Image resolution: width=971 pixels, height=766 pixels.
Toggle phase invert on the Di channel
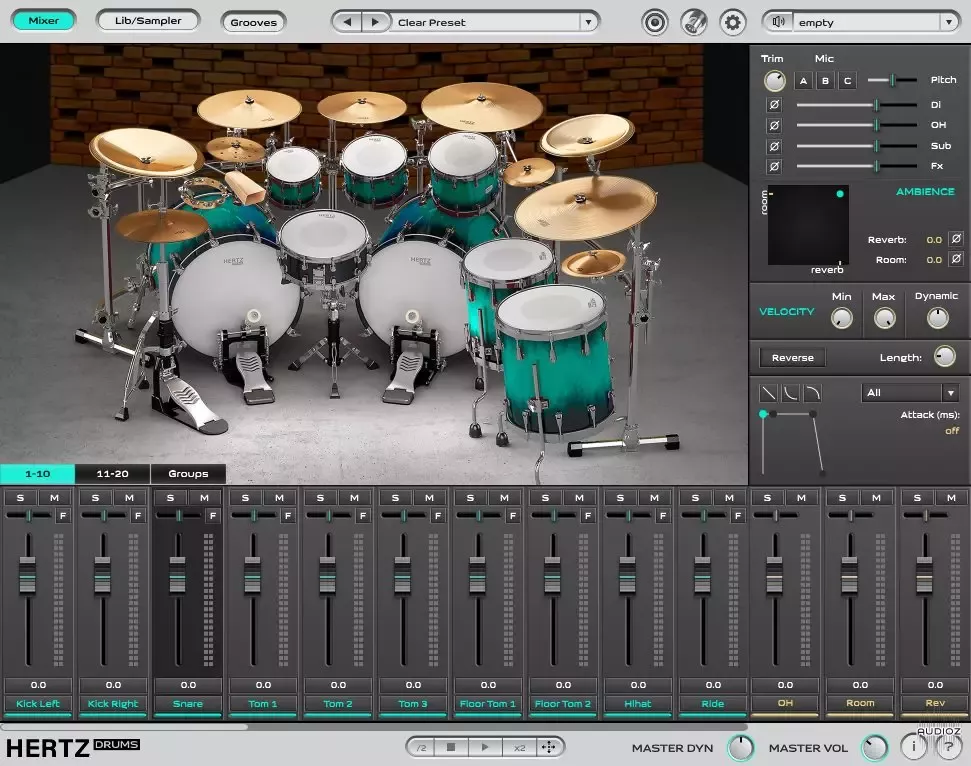tap(773, 104)
